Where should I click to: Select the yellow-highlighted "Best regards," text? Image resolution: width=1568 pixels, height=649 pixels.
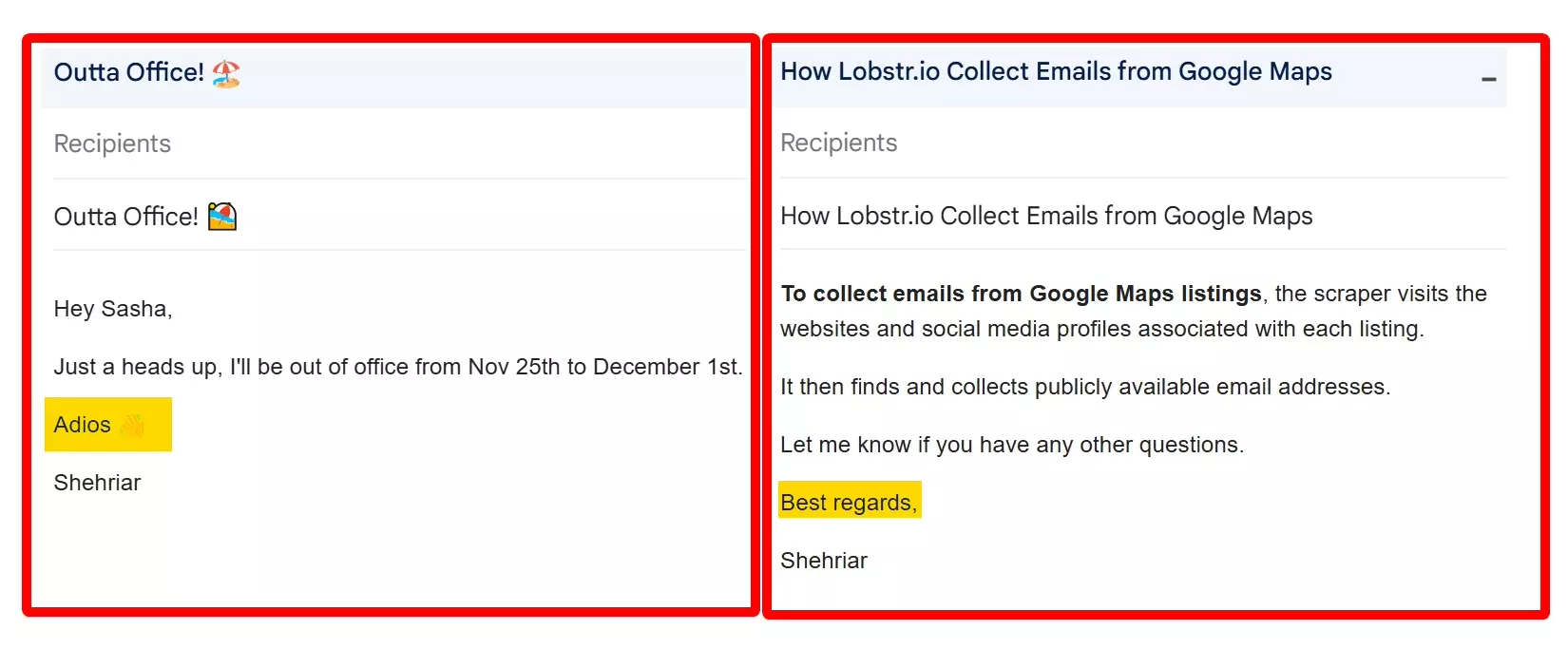pos(849,502)
